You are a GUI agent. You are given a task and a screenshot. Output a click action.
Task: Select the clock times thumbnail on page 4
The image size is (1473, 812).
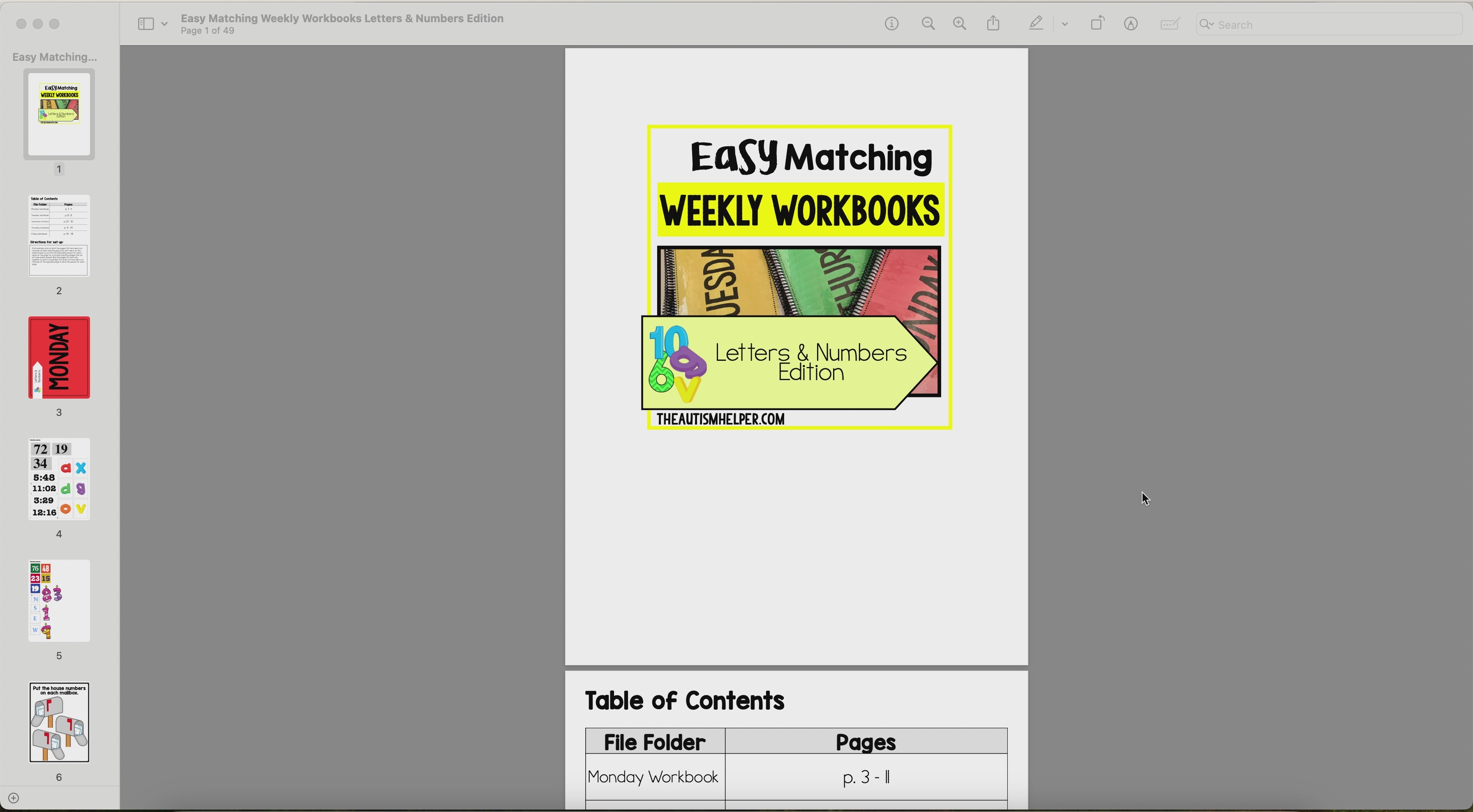coord(58,479)
